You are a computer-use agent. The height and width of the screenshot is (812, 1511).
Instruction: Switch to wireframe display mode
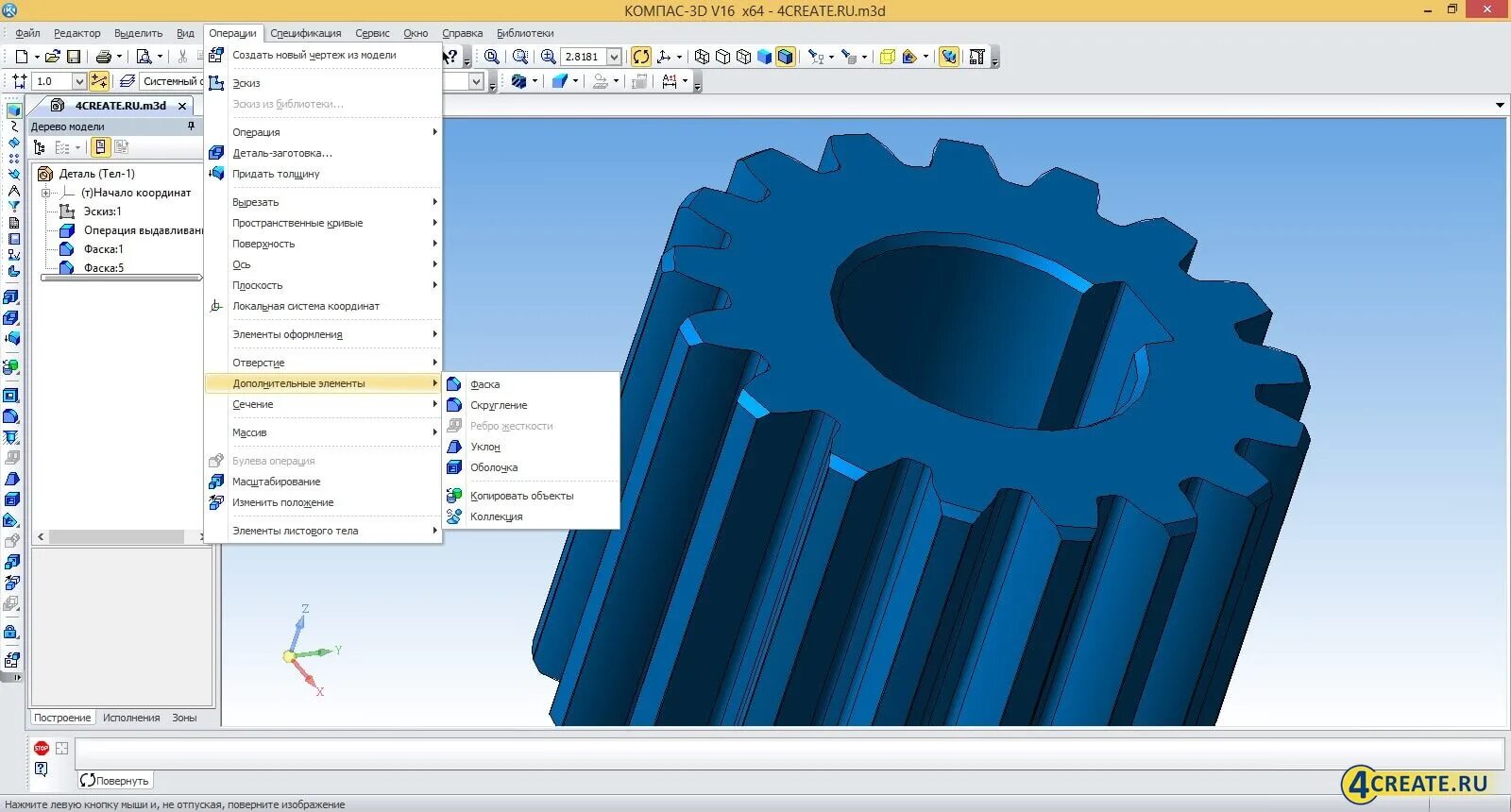coord(702,57)
